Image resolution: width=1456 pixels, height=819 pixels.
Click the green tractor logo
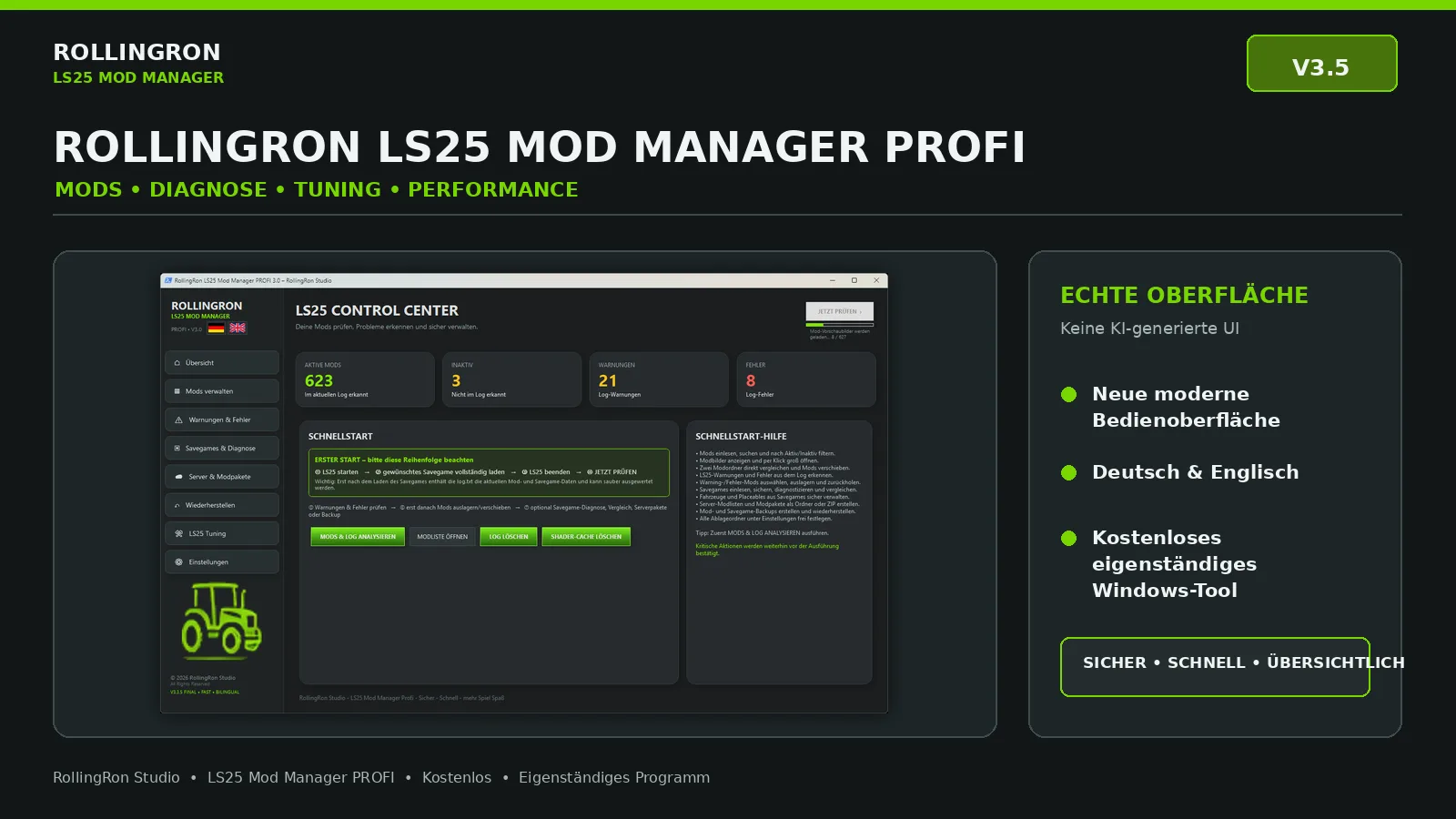point(221,621)
